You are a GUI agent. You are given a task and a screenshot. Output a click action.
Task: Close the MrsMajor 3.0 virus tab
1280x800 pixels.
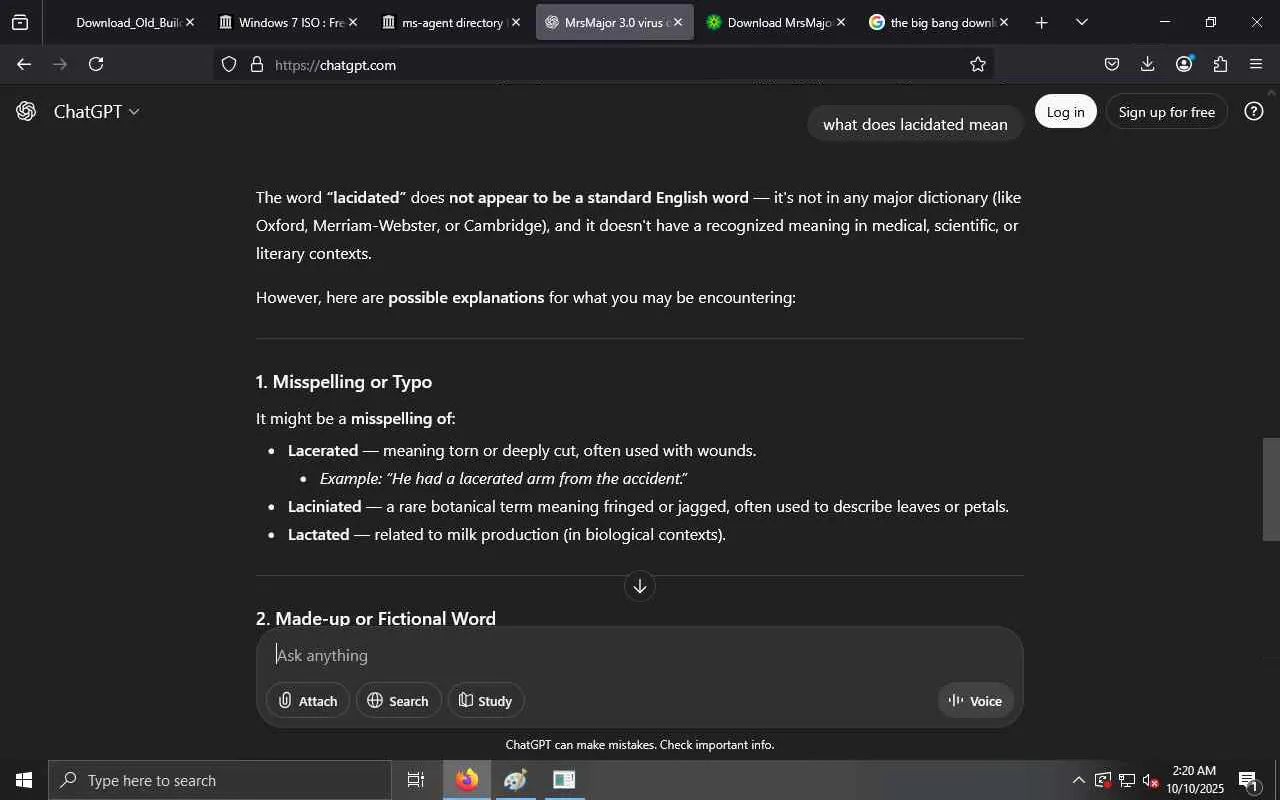[678, 22]
